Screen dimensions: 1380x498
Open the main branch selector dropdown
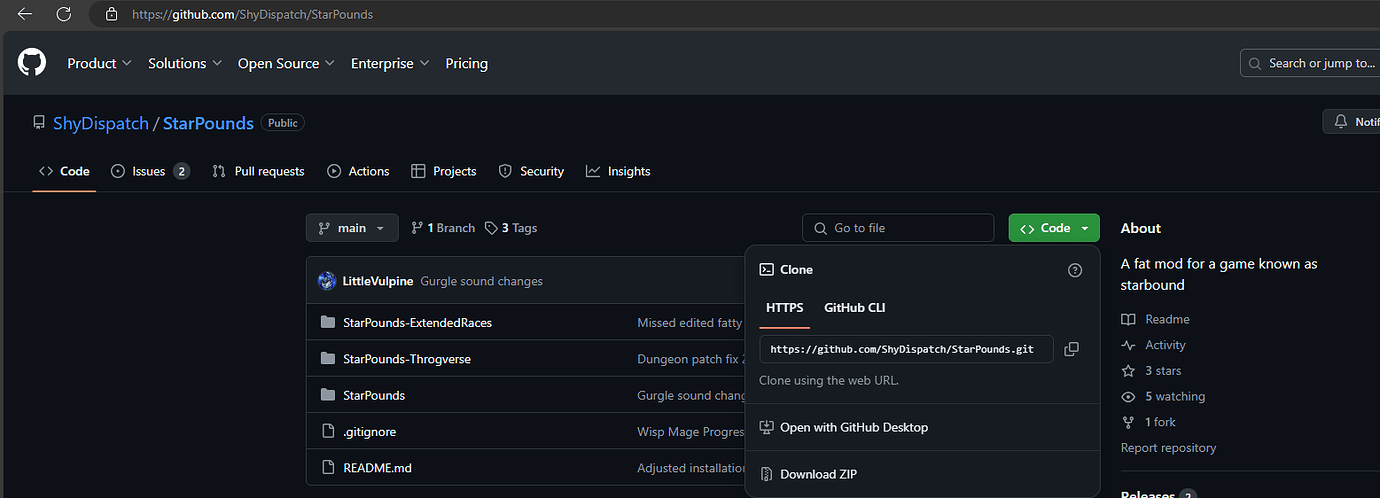point(352,228)
